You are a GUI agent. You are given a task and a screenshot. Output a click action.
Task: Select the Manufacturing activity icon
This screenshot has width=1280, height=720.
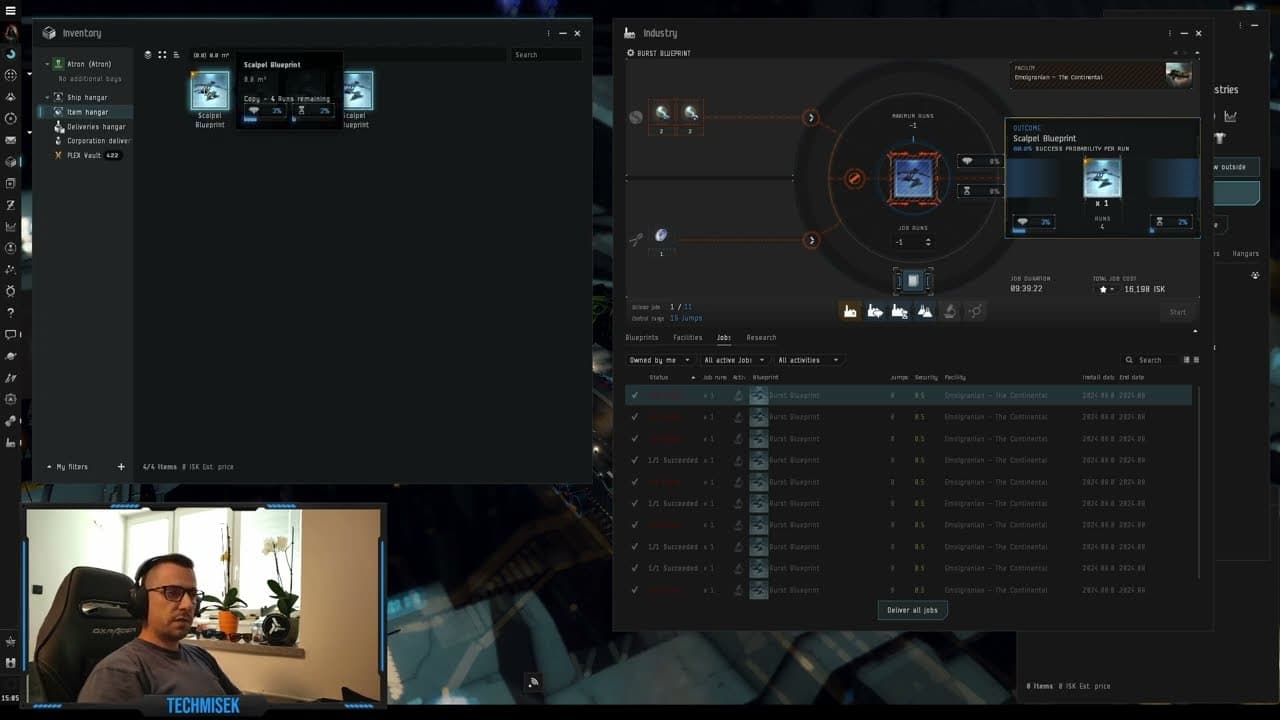[x=850, y=312]
